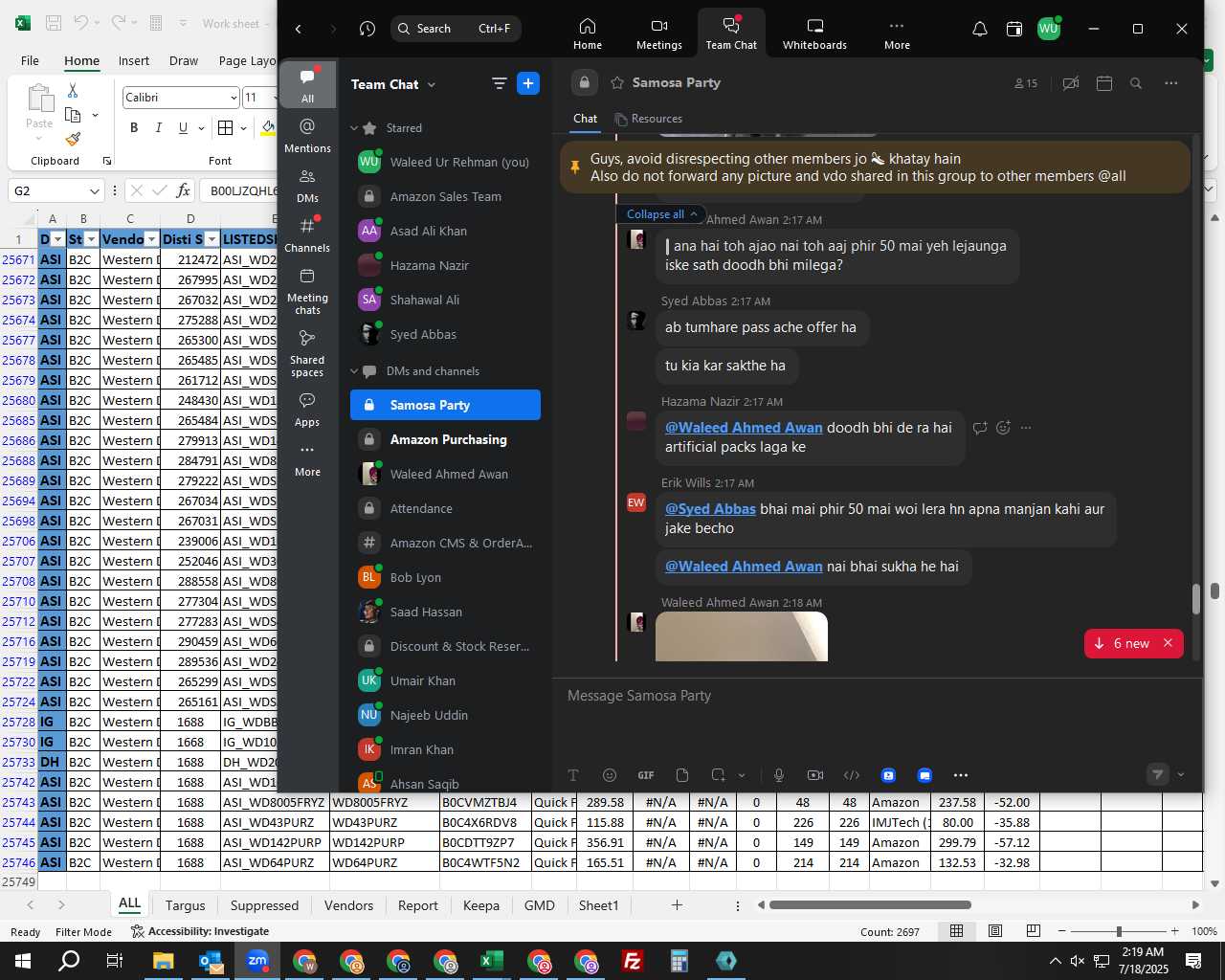
Task: Open the chat header more options ellipsis
Action: 1171,83
